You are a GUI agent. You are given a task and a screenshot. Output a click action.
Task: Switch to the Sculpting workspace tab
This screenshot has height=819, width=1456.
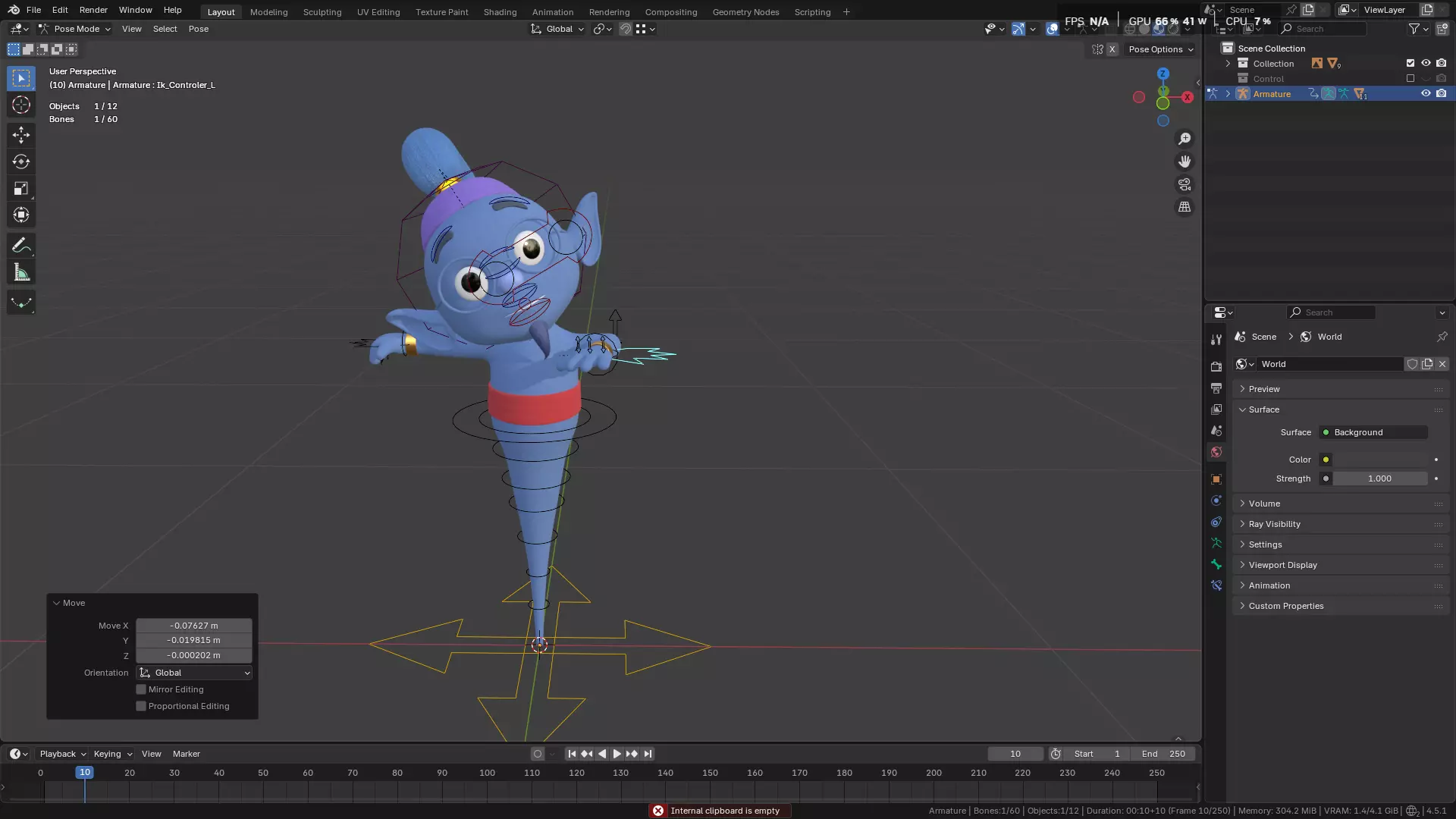322,12
